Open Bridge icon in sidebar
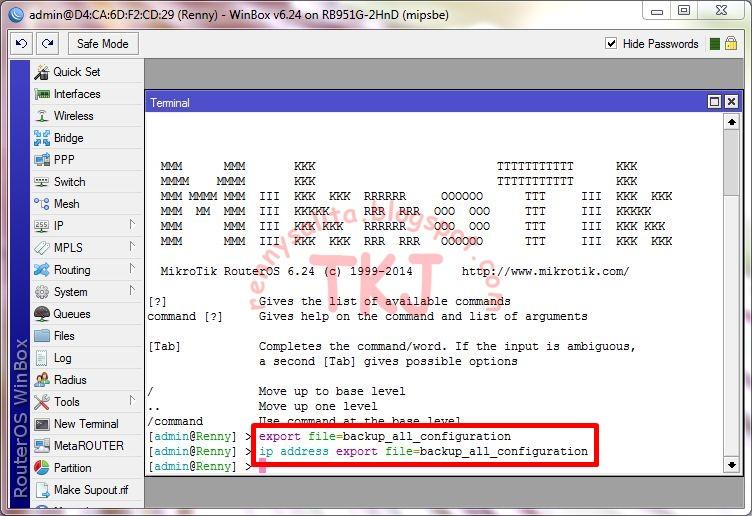752x516 pixels. click(x=42, y=138)
